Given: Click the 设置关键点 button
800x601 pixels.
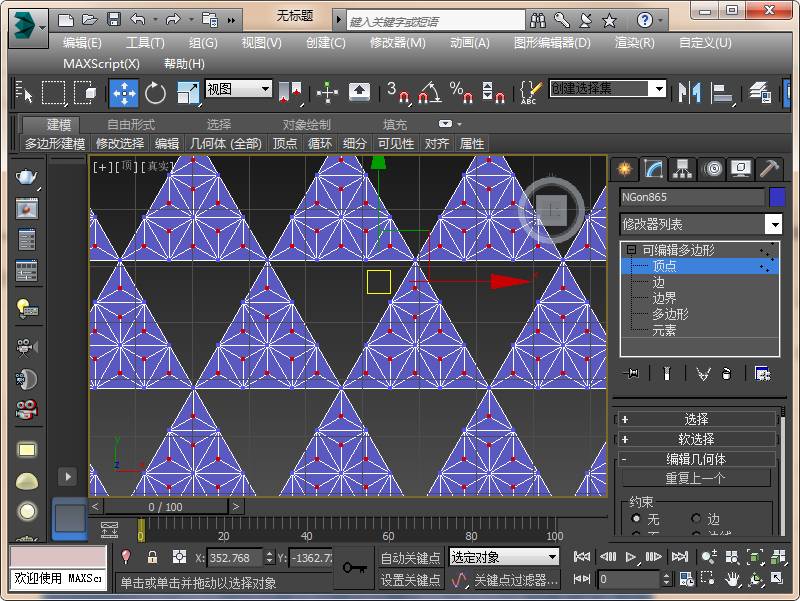Looking at the screenshot, I should click(x=410, y=580).
